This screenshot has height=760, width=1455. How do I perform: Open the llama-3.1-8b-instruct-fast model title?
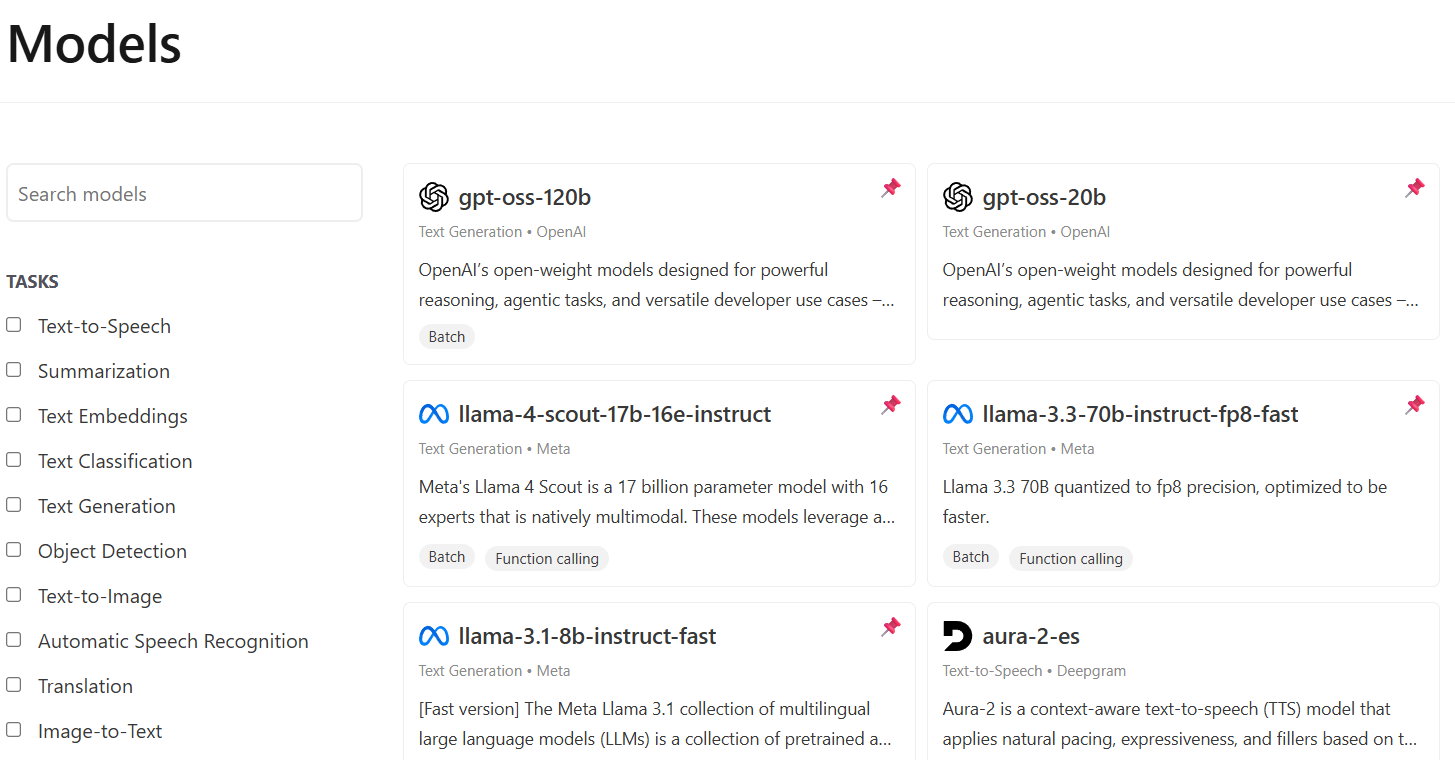[x=587, y=636]
